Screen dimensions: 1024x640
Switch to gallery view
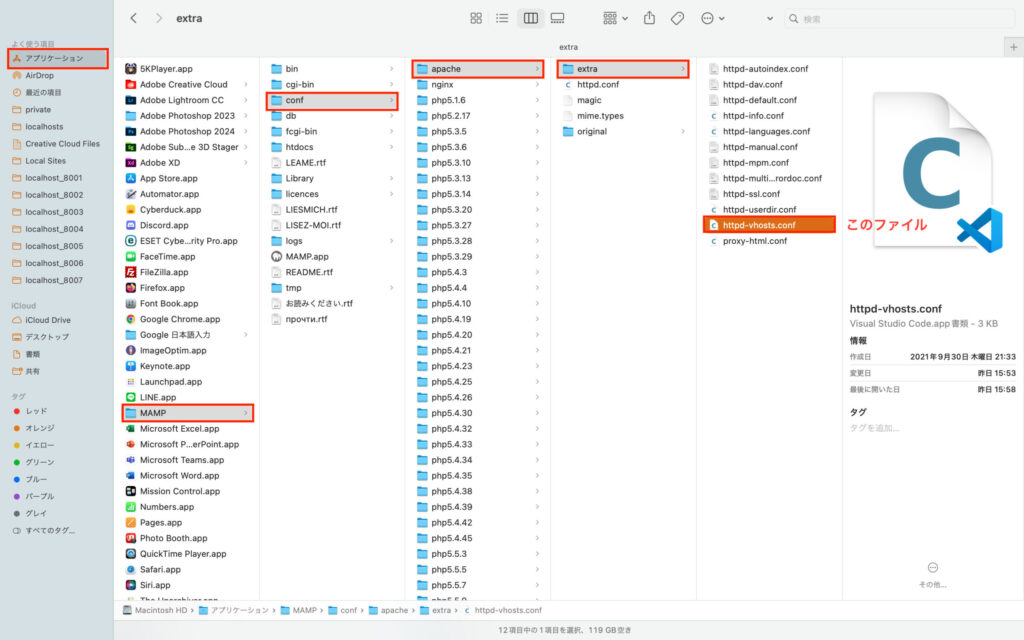click(x=558, y=18)
